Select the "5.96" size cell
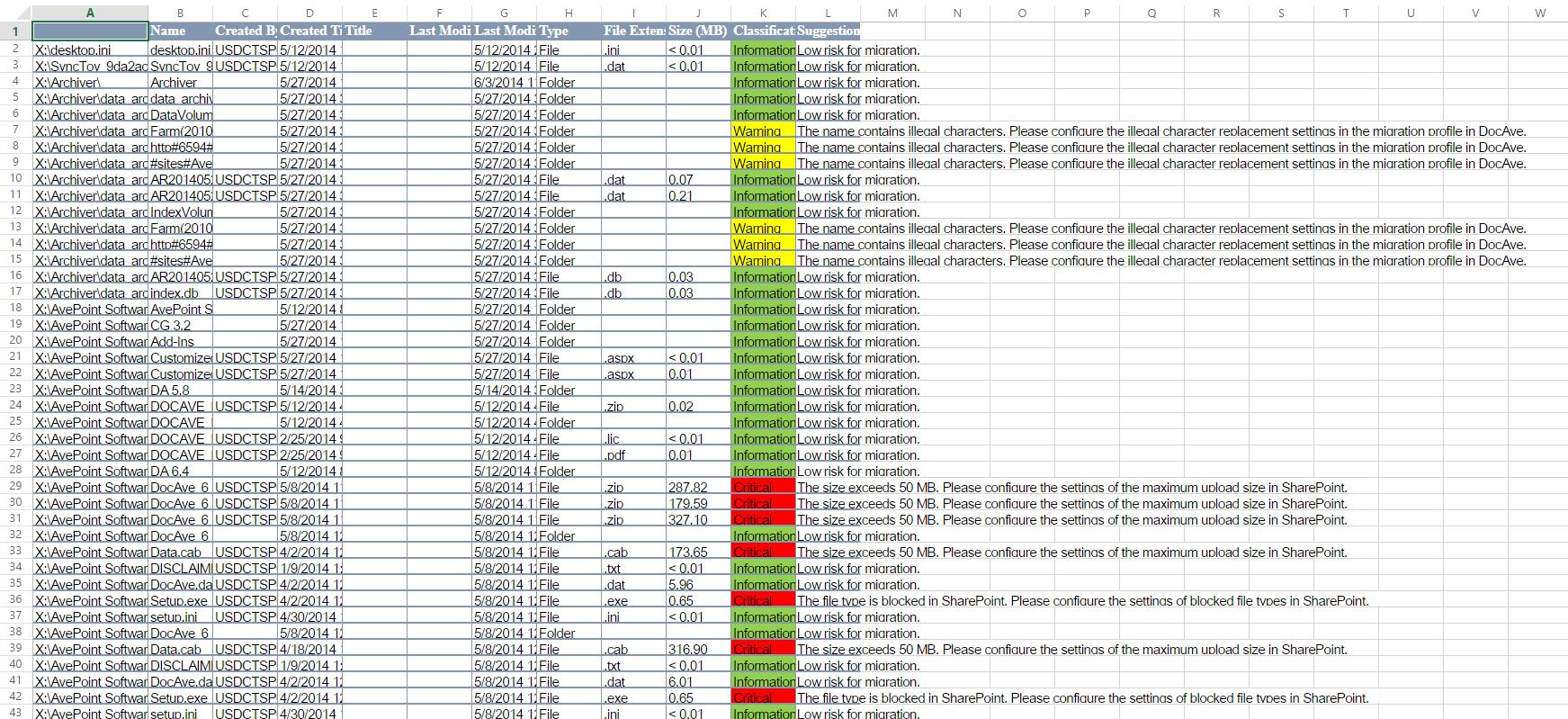Screen dimensions: 1568x719 click(x=699, y=584)
